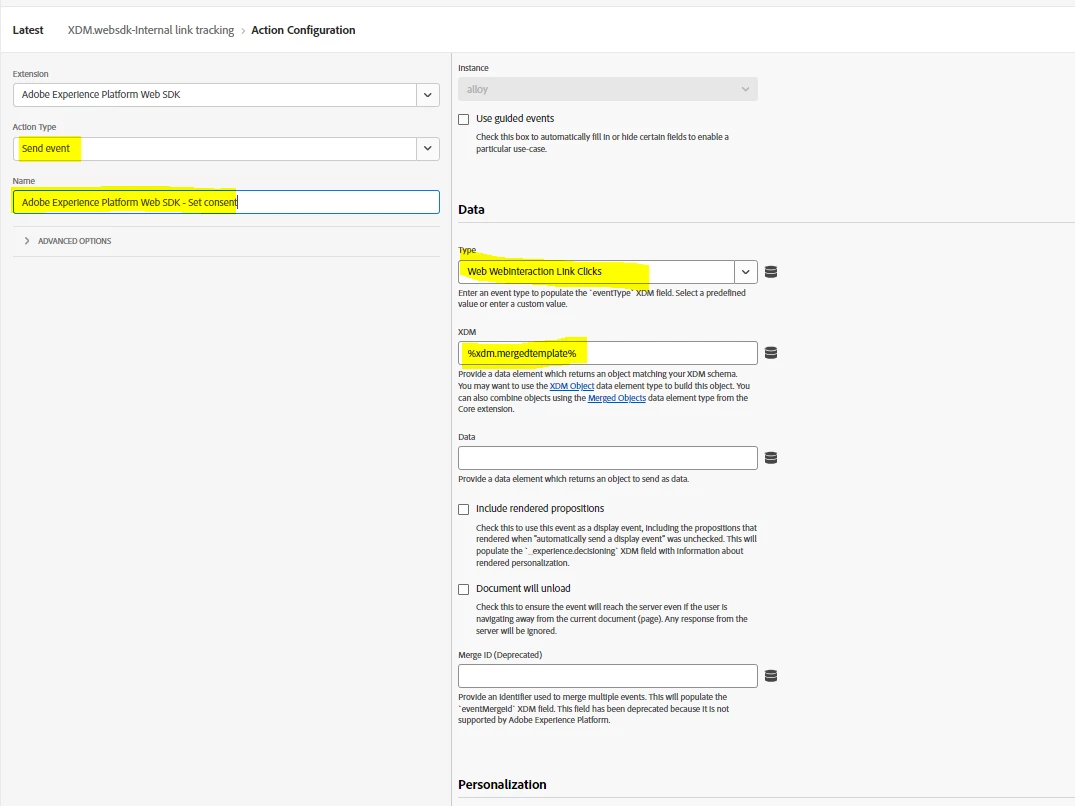Screen dimensions: 1075x806
Task: Expand the Advanced Options section
Action: 68,241
